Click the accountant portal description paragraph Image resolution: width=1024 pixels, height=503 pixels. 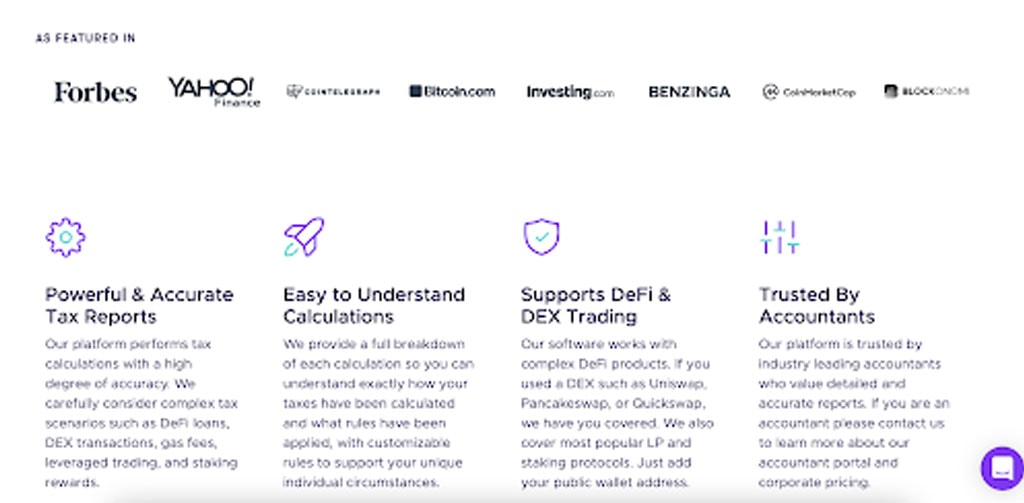tap(854, 414)
